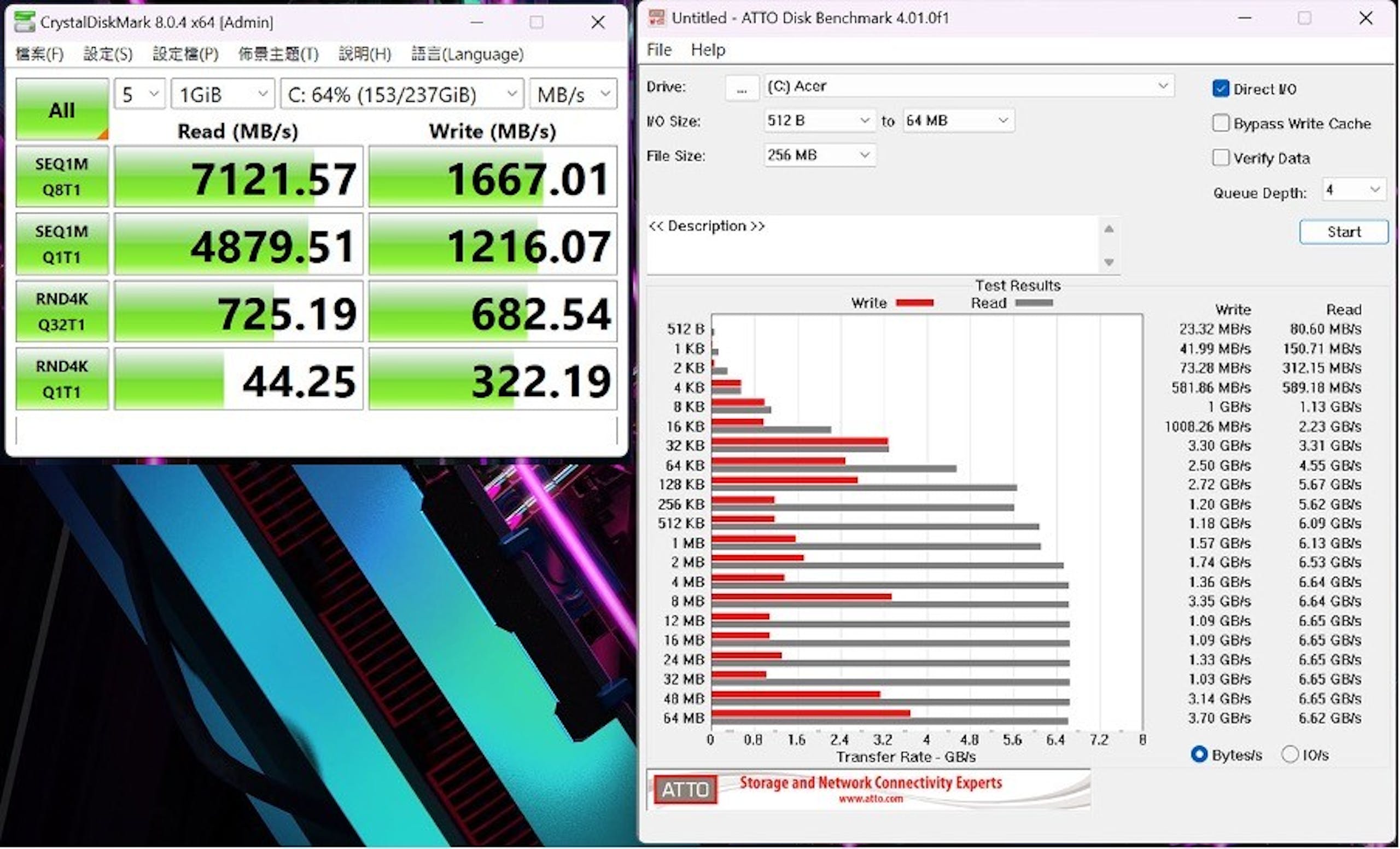Click the 512 B row read value 80.60 MB/s
This screenshot has width=1400, height=849.
(x=1326, y=329)
